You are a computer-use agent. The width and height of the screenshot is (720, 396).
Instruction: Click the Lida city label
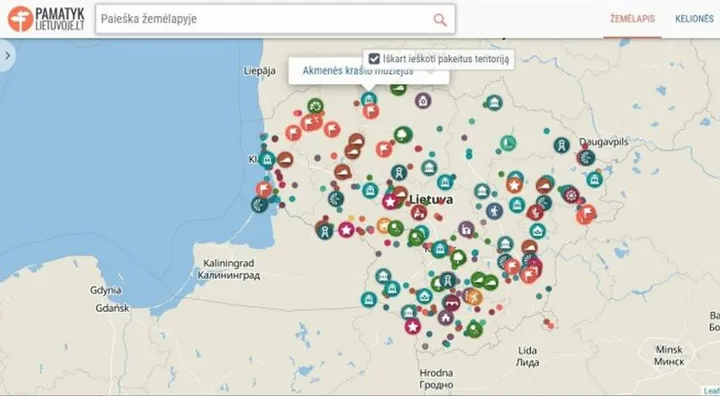(x=527, y=356)
